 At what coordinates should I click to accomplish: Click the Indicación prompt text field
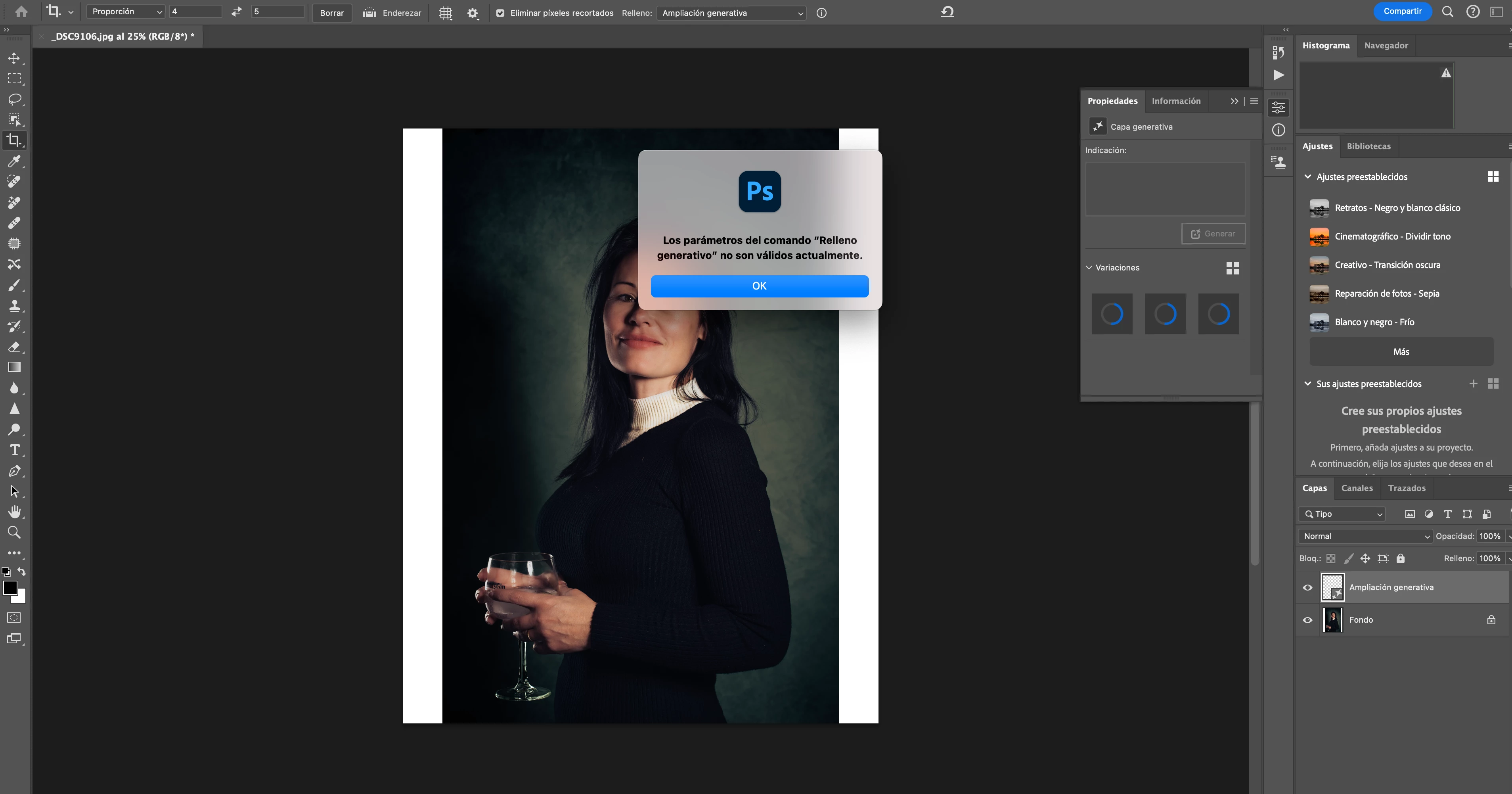tap(1164, 189)
